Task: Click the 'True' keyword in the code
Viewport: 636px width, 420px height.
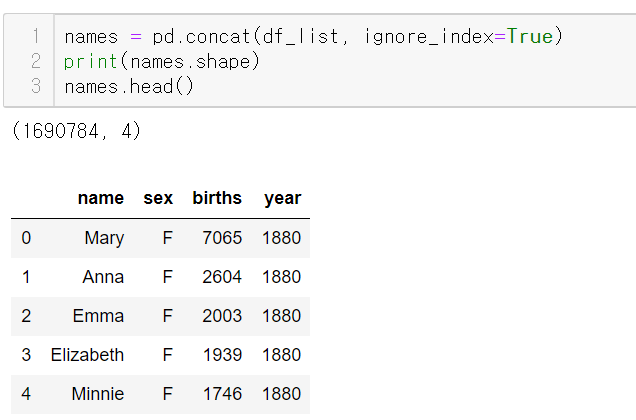Action: click(x=530, y=37)
